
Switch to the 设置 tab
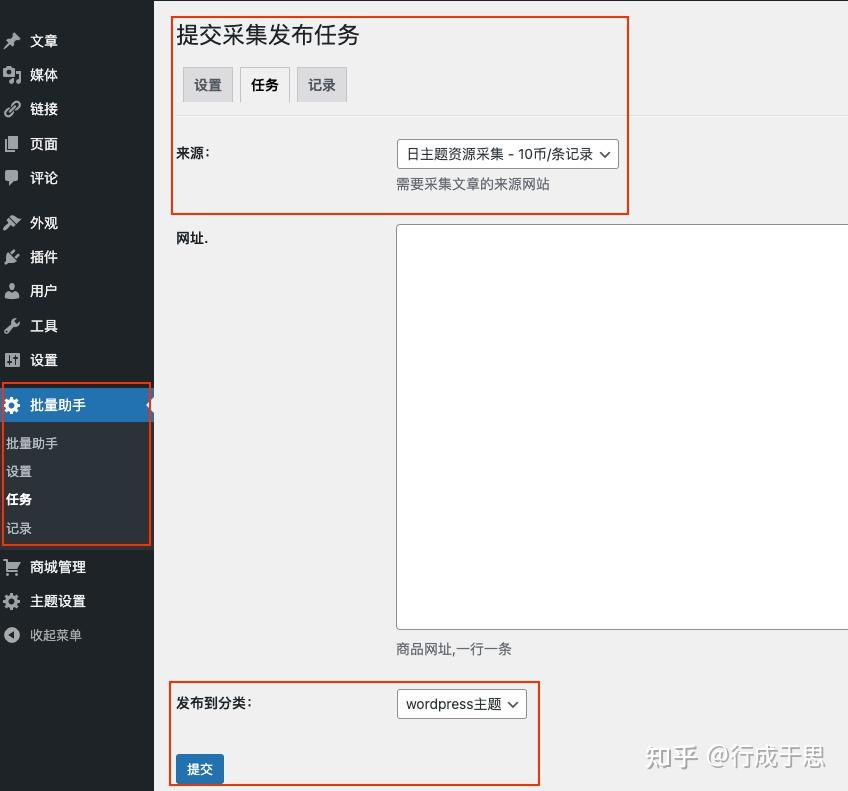coord(207,84)
